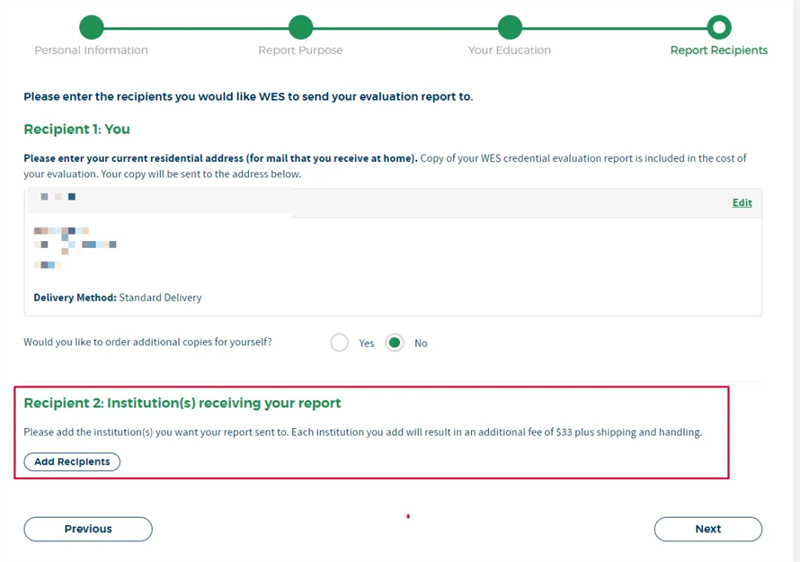Click the Delivery Method: Standard Delivery text

(118, 298)
